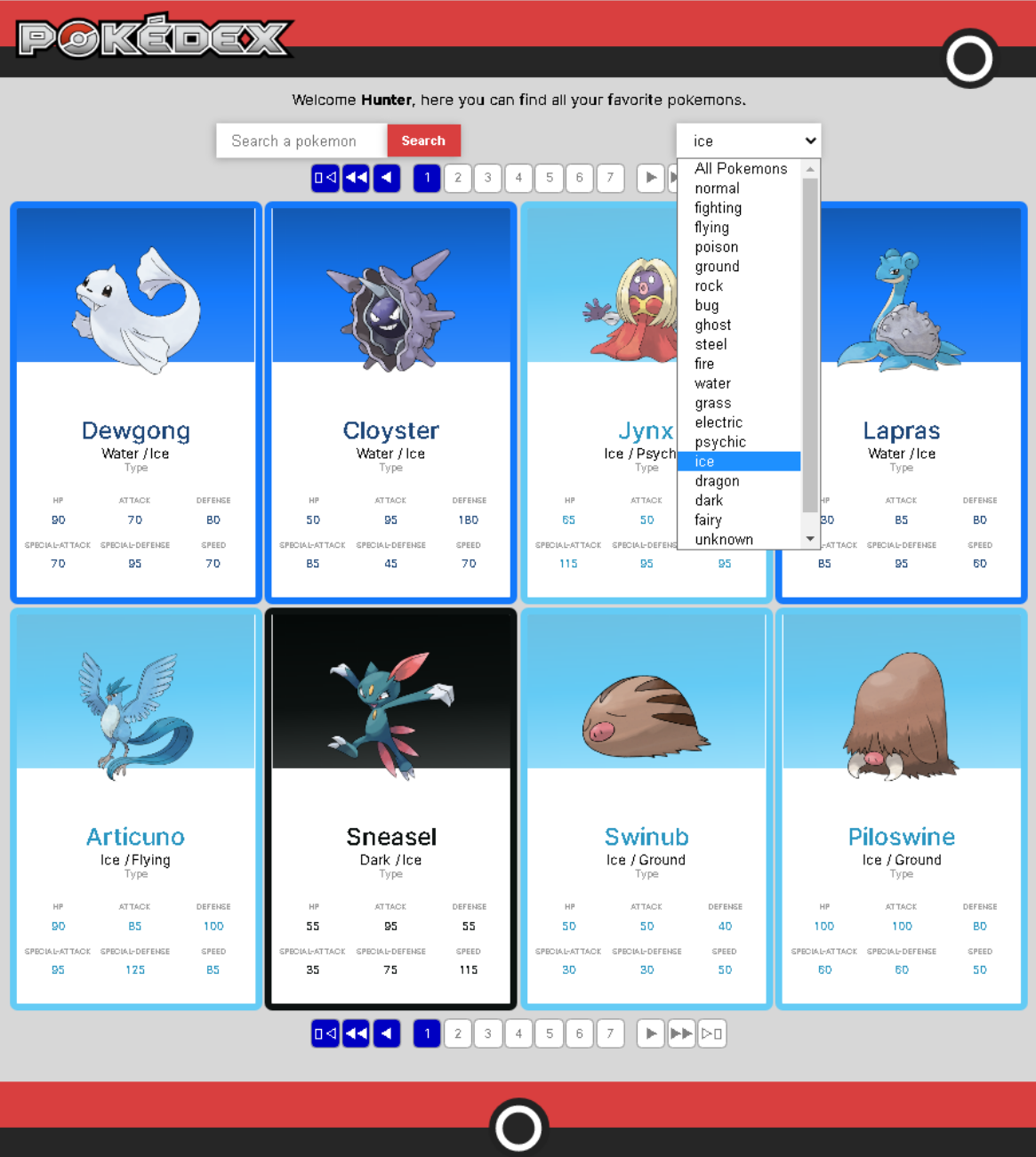
Task: Jump to the first page using first-page icon
Action: tap(325, 1033)
